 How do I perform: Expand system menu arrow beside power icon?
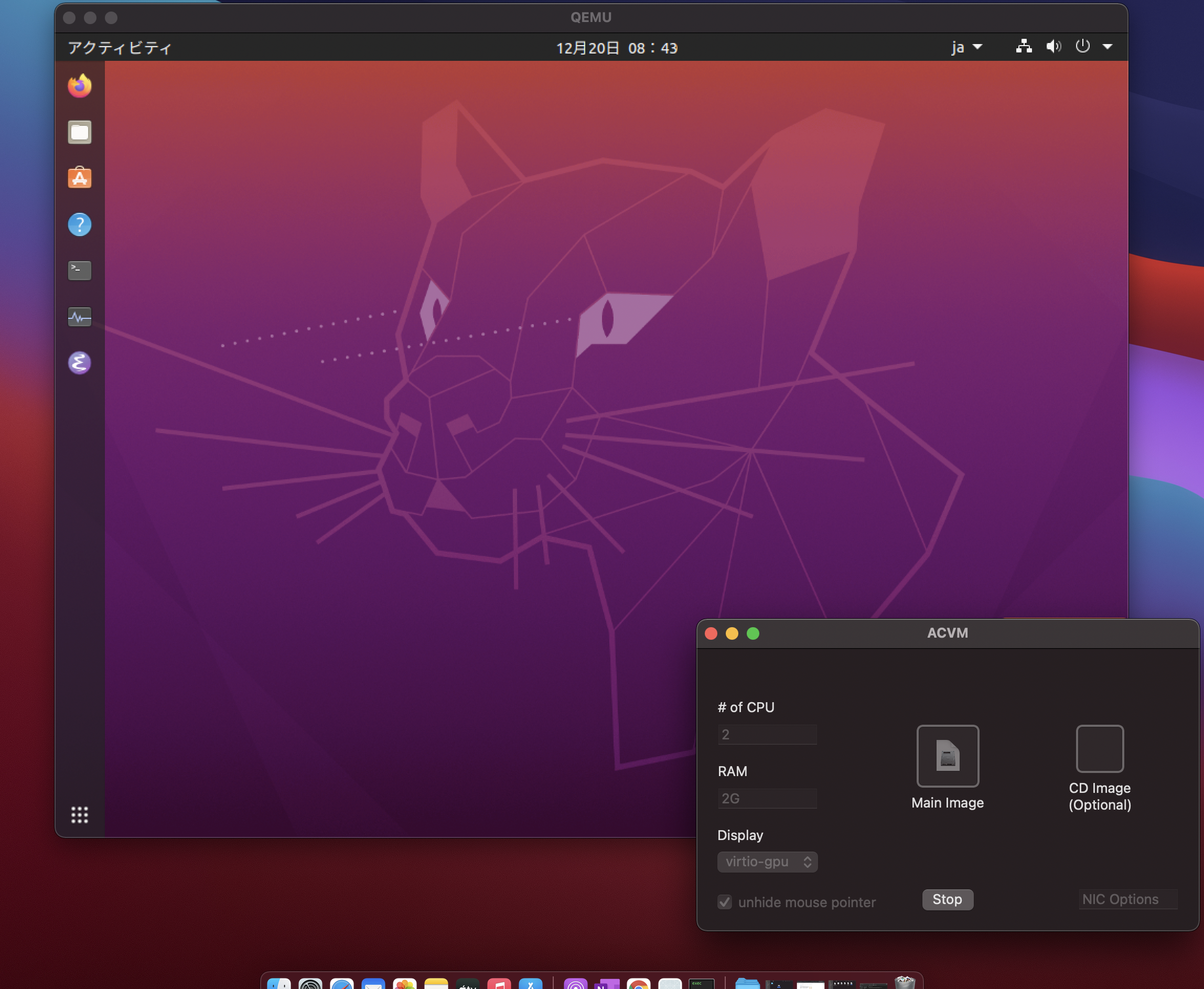[x=1107, y=47]
